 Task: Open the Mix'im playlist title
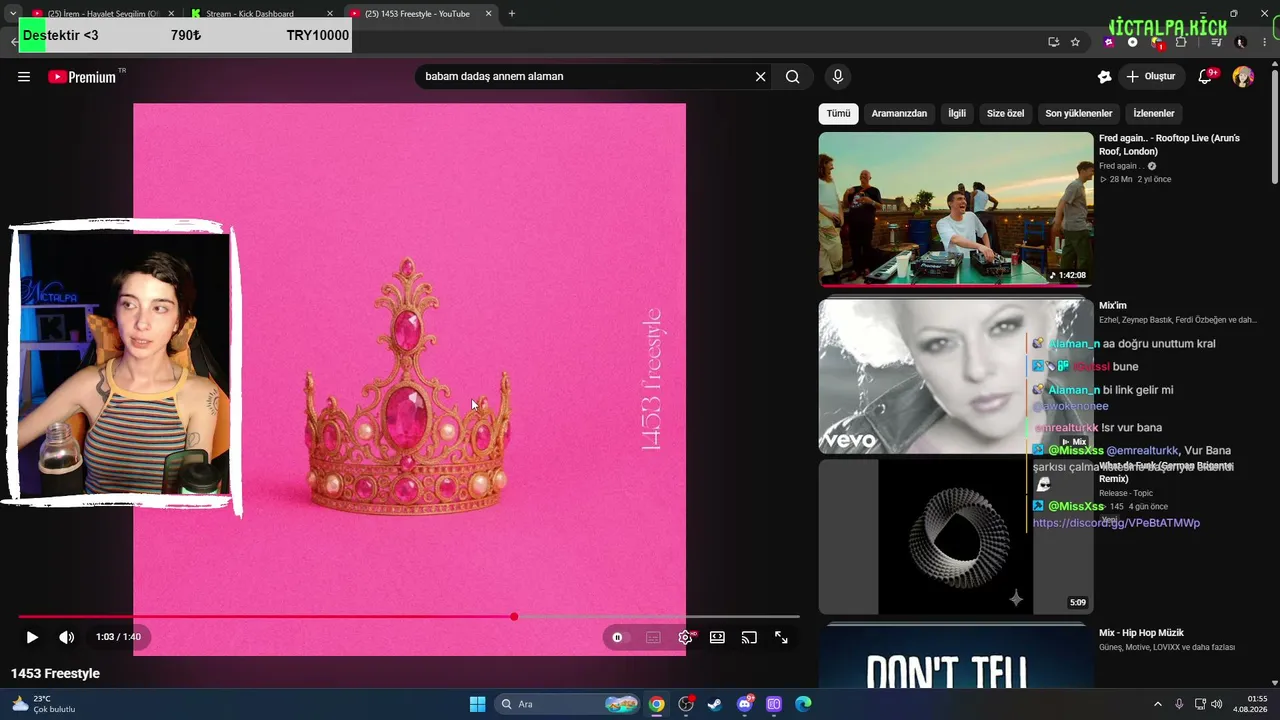(x=1113, y=306)
